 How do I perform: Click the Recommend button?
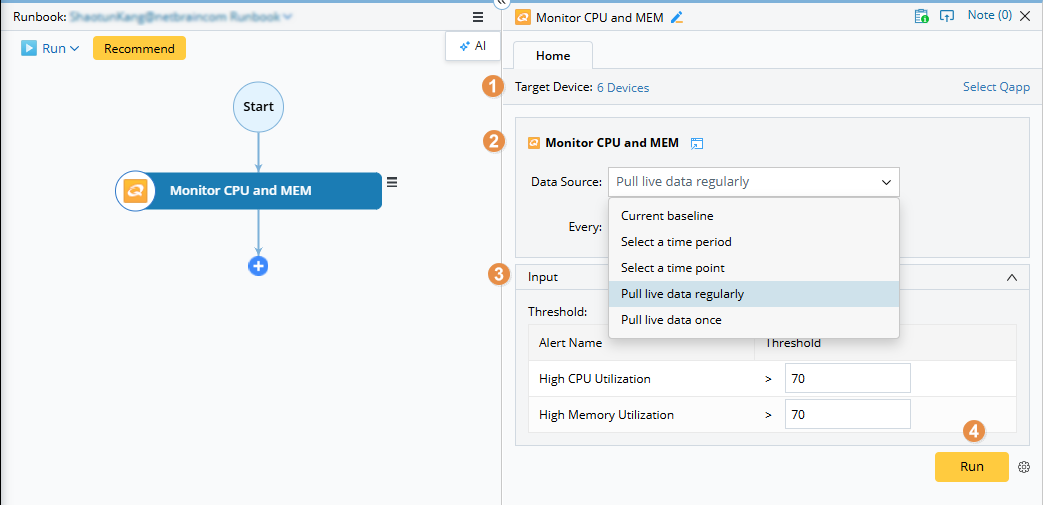point(139,48)
